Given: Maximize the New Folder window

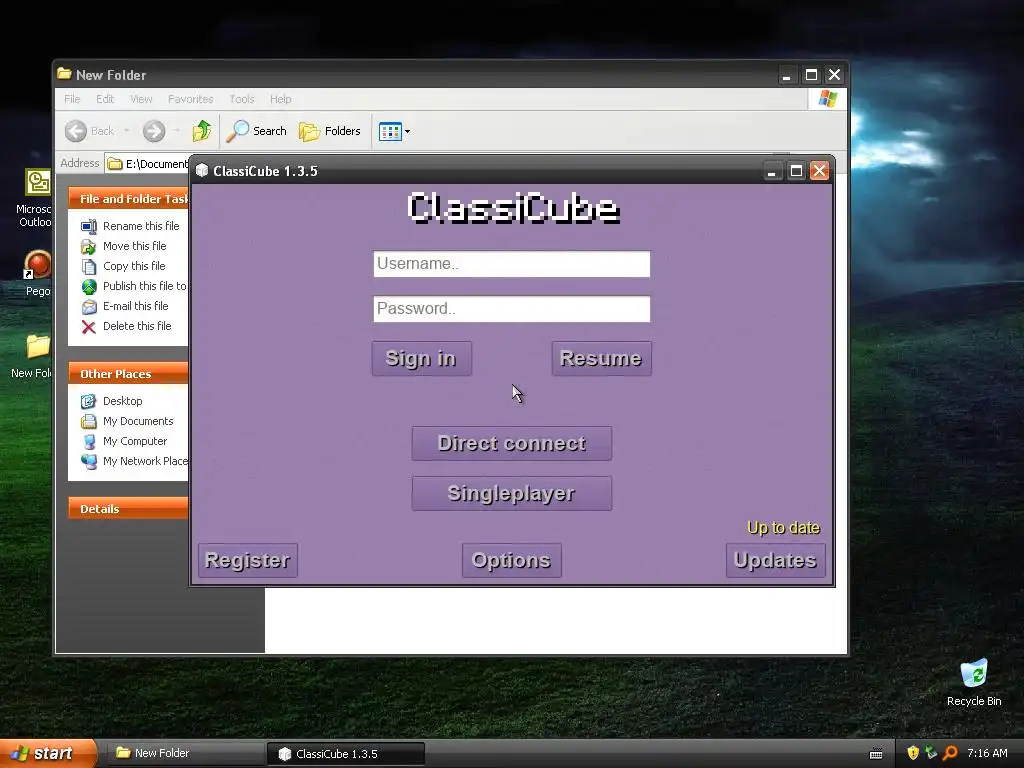Looking at the screenshot, I should click(810, 75).
